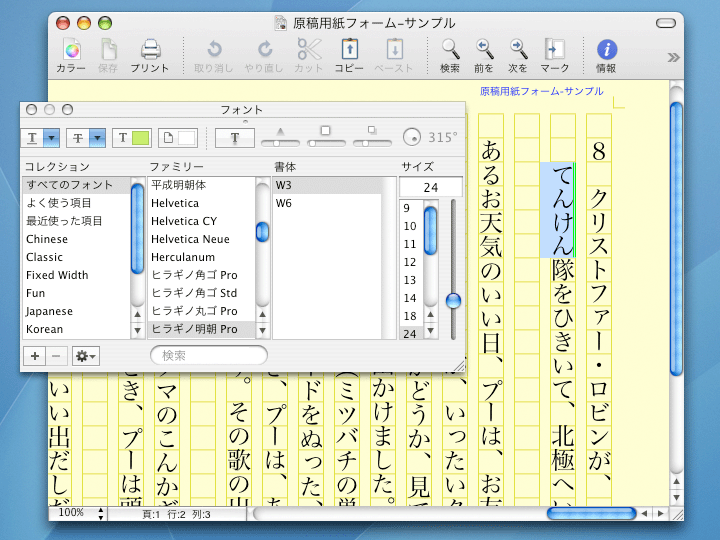
Task: Select 最近使った項目 collection
Action: tap(76, 221)
